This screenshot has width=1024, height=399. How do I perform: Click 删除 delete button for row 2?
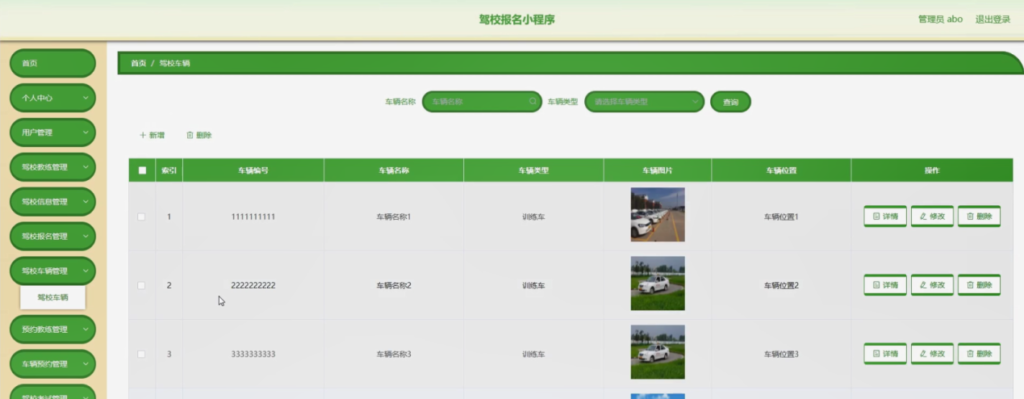point(979,285)
